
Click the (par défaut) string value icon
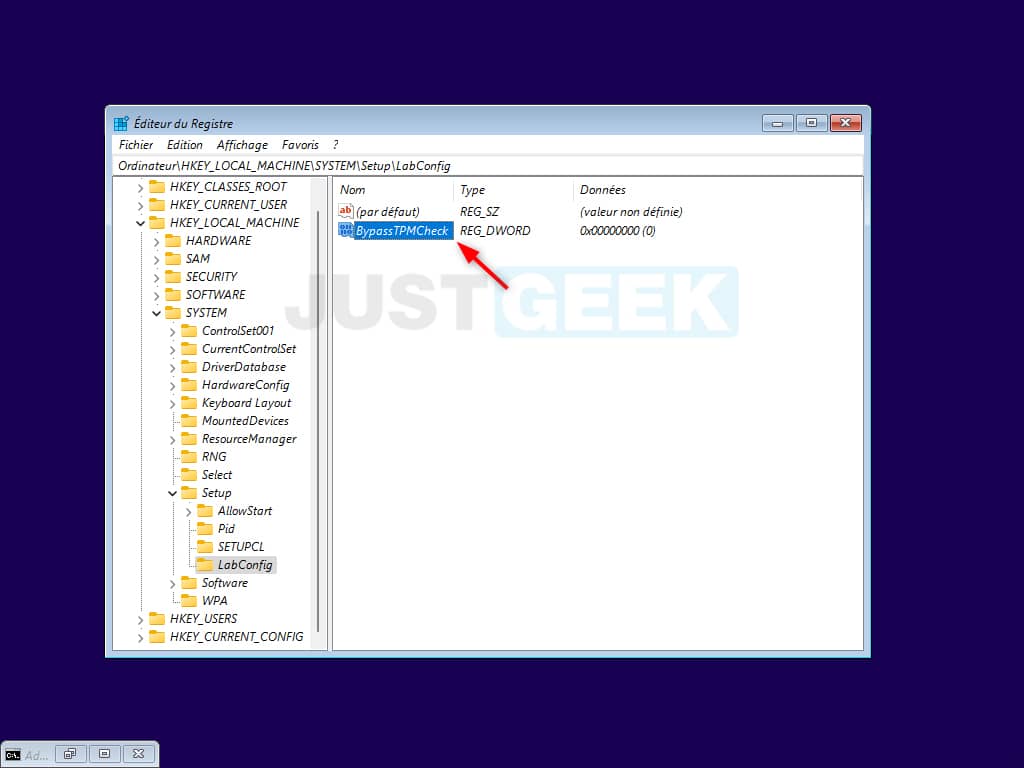[x=345, y=211]
